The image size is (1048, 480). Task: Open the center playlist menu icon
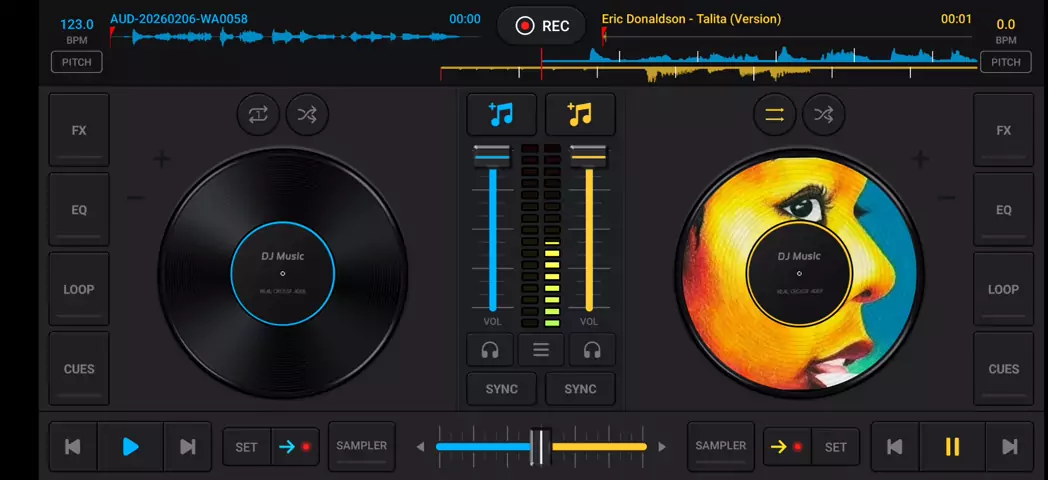pos(541,350)
